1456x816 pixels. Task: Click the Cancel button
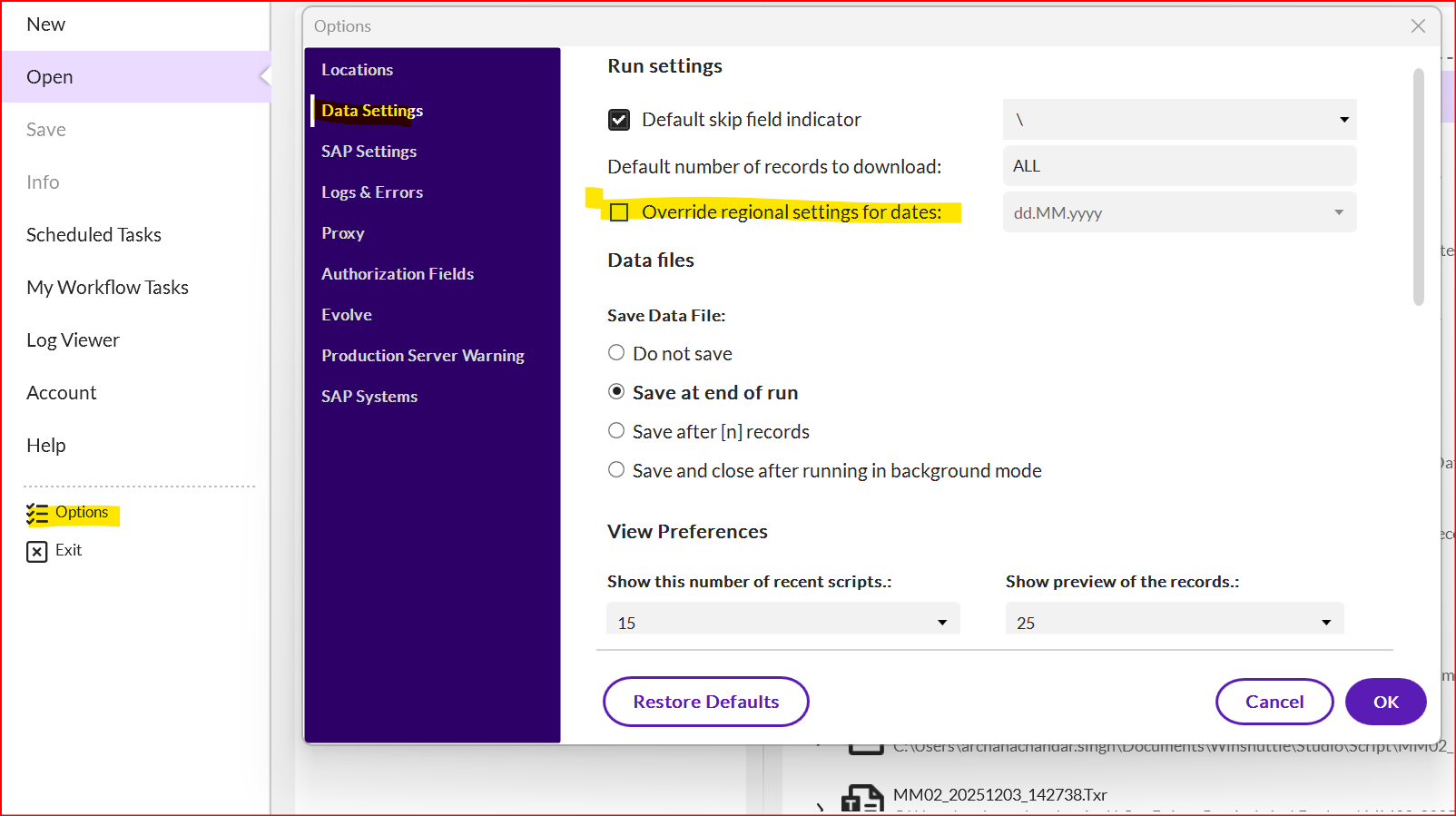tap(1274, 702)
